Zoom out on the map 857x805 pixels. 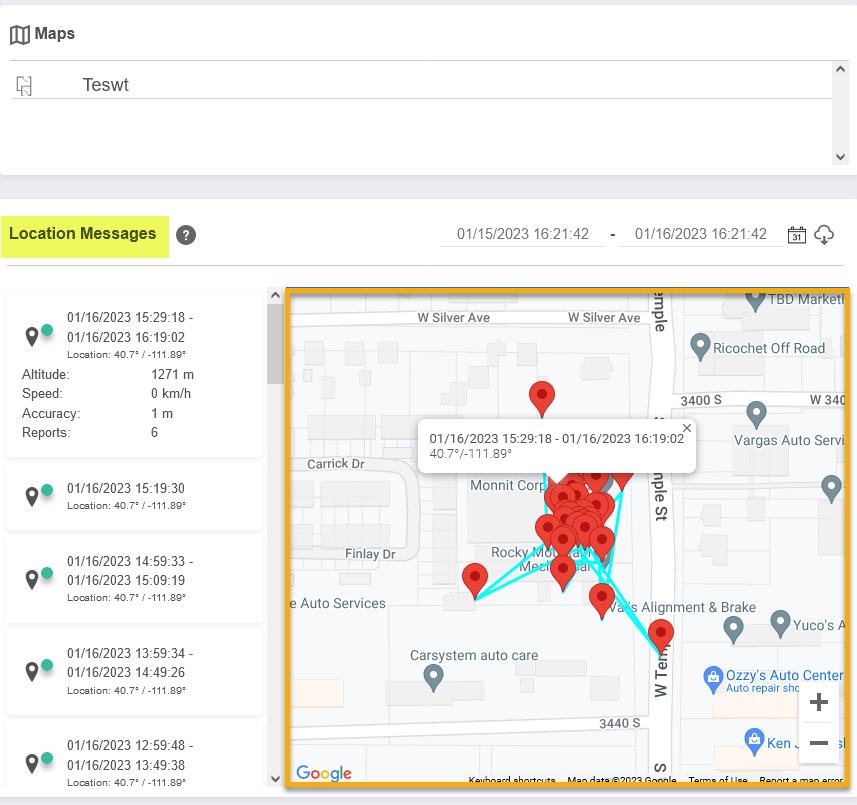(818, 743)
